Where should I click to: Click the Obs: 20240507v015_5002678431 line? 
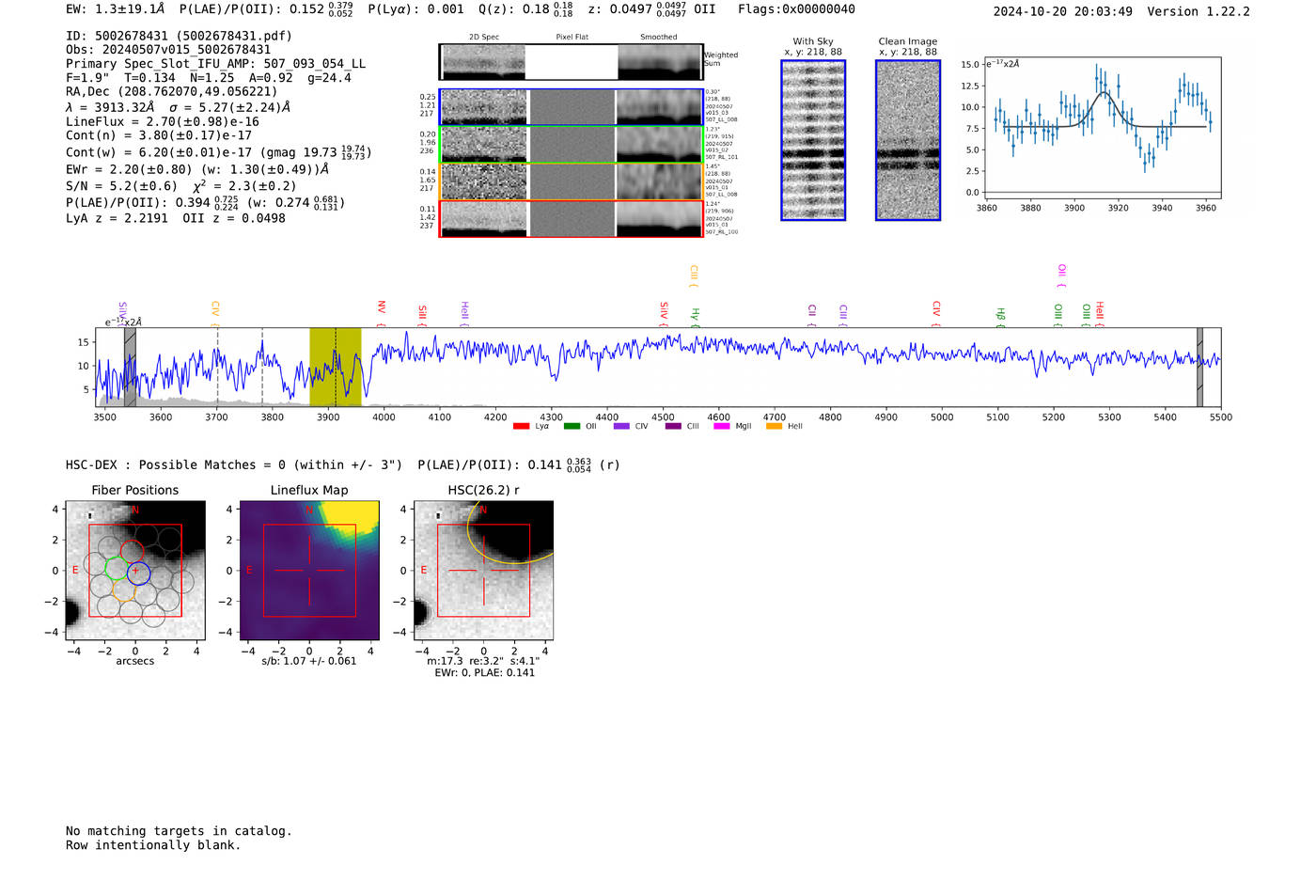168,50
